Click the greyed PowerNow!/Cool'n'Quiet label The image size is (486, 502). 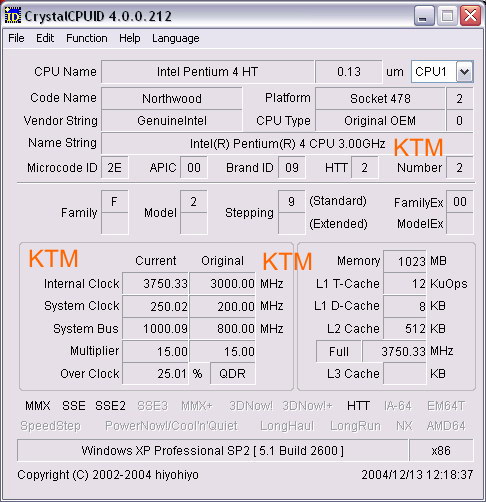(x=171, y=426)
